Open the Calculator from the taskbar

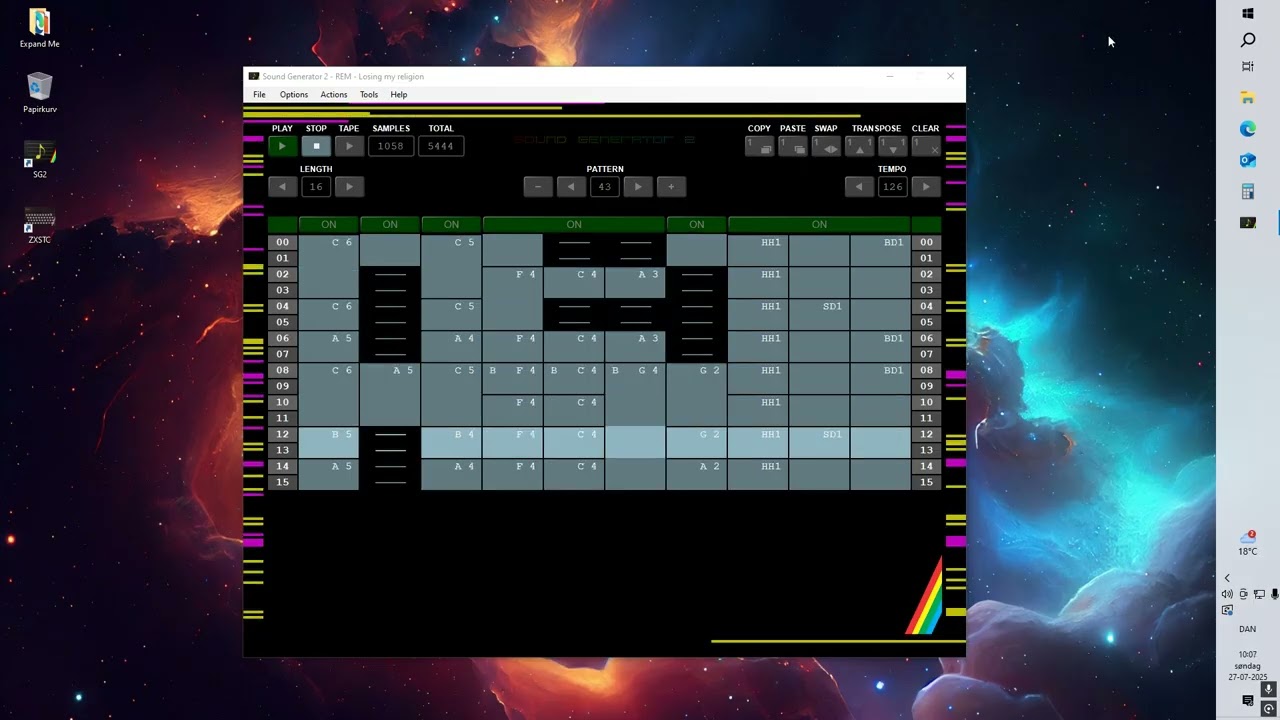point(1248,191)
